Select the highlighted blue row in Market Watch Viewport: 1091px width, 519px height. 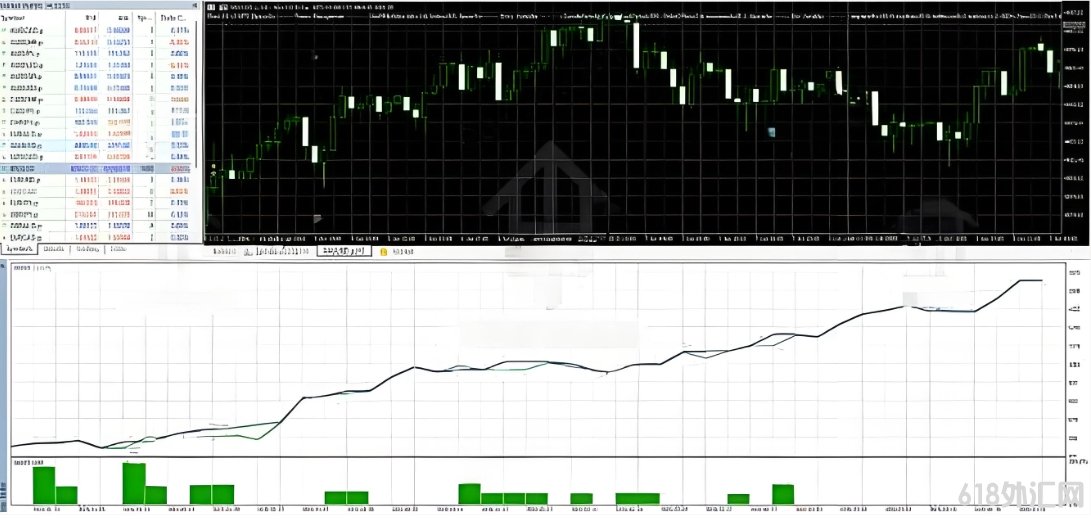[96, 168]
